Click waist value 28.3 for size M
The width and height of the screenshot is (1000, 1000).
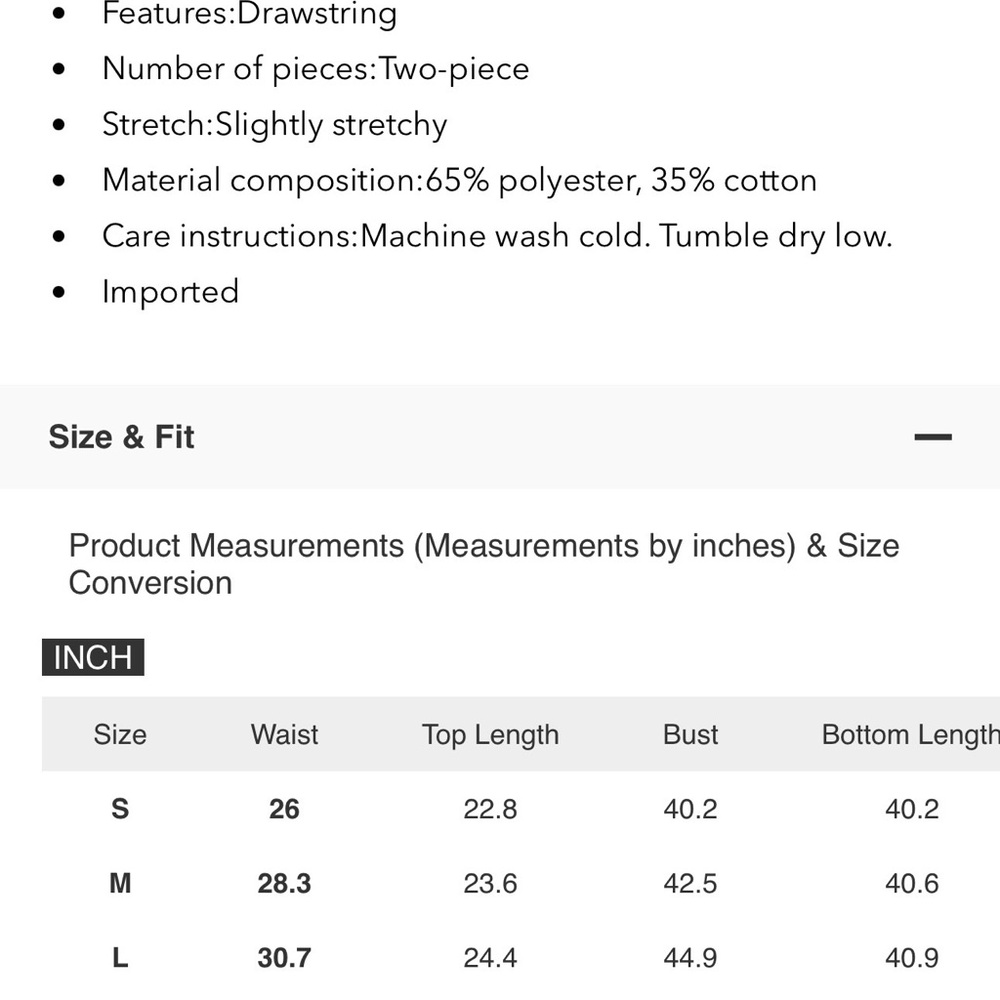pyautogui.click(x=284, y=883)
